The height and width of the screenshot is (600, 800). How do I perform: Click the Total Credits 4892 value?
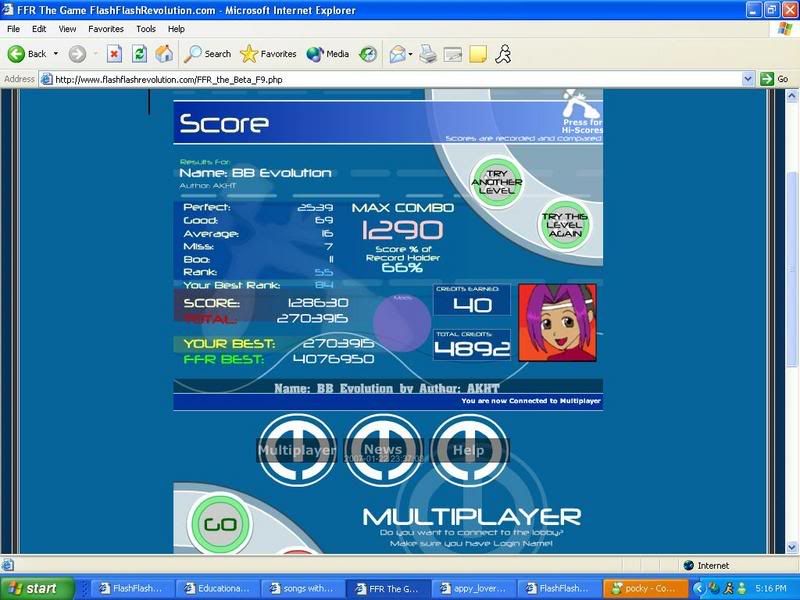pos(472,348)
